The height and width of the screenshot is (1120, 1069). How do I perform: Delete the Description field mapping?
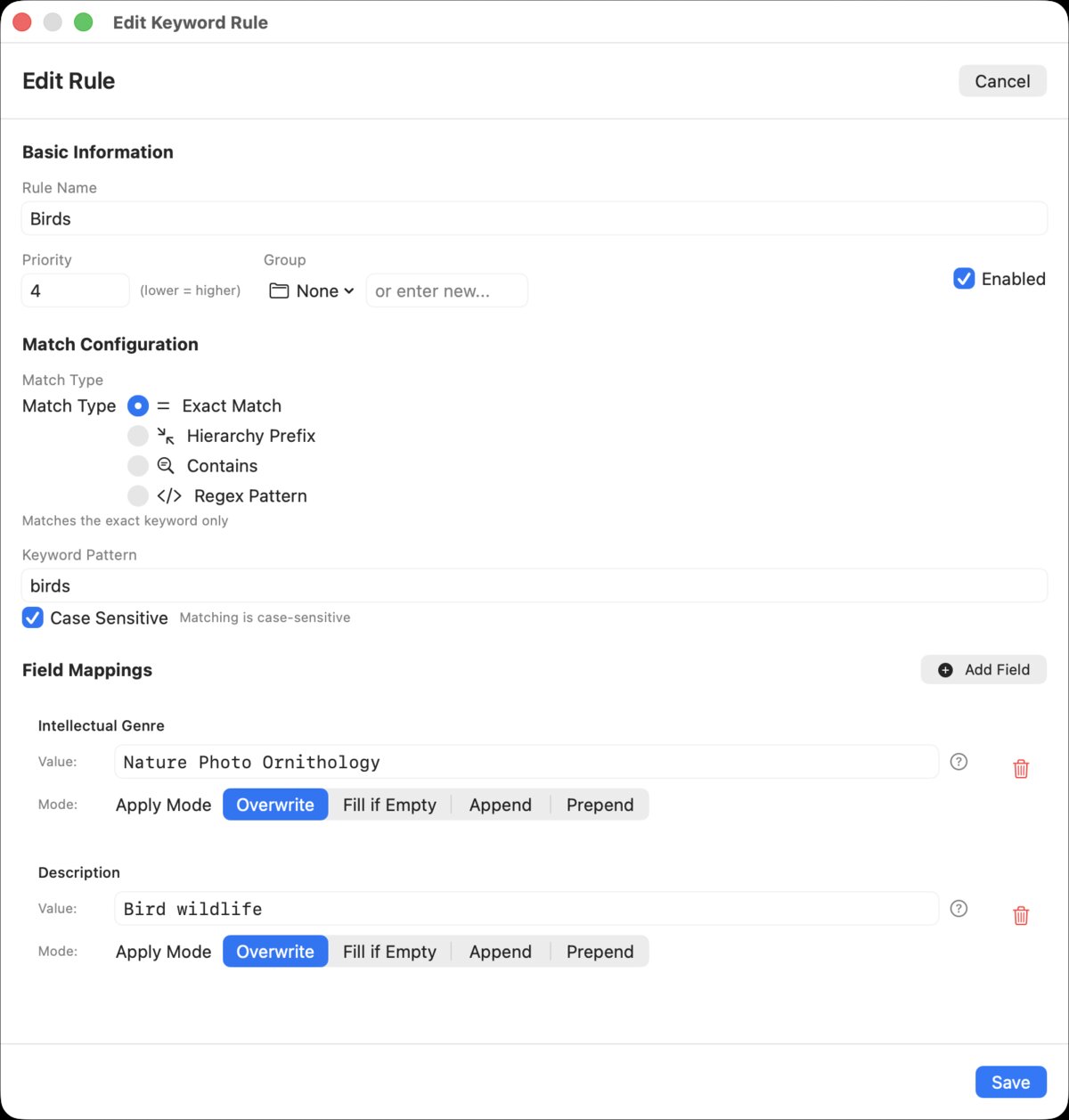coord(1021,914)
